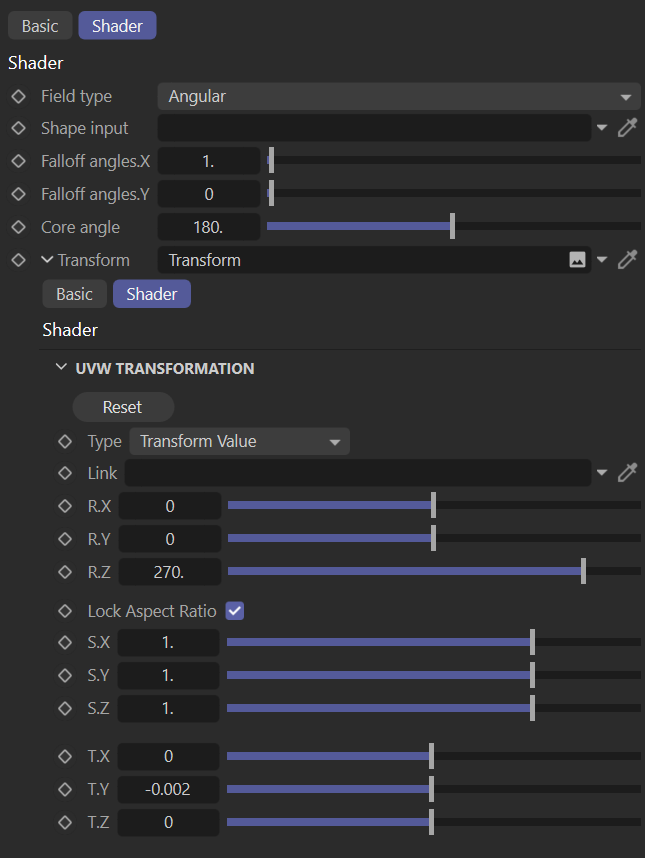The width and height of the screenshot is (645, 858).
Task: Click keyframe diamond for Lock Aspect Ratio
Action: click(x=65, y=611)
